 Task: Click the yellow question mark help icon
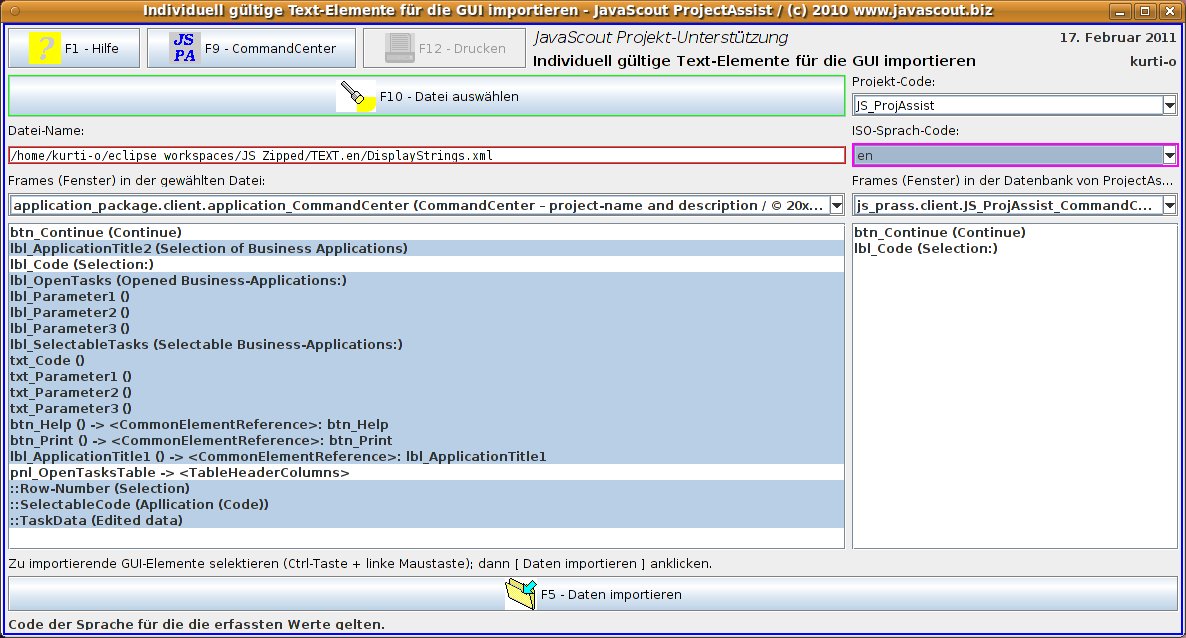pyautogui.click(x=44, y=48)
